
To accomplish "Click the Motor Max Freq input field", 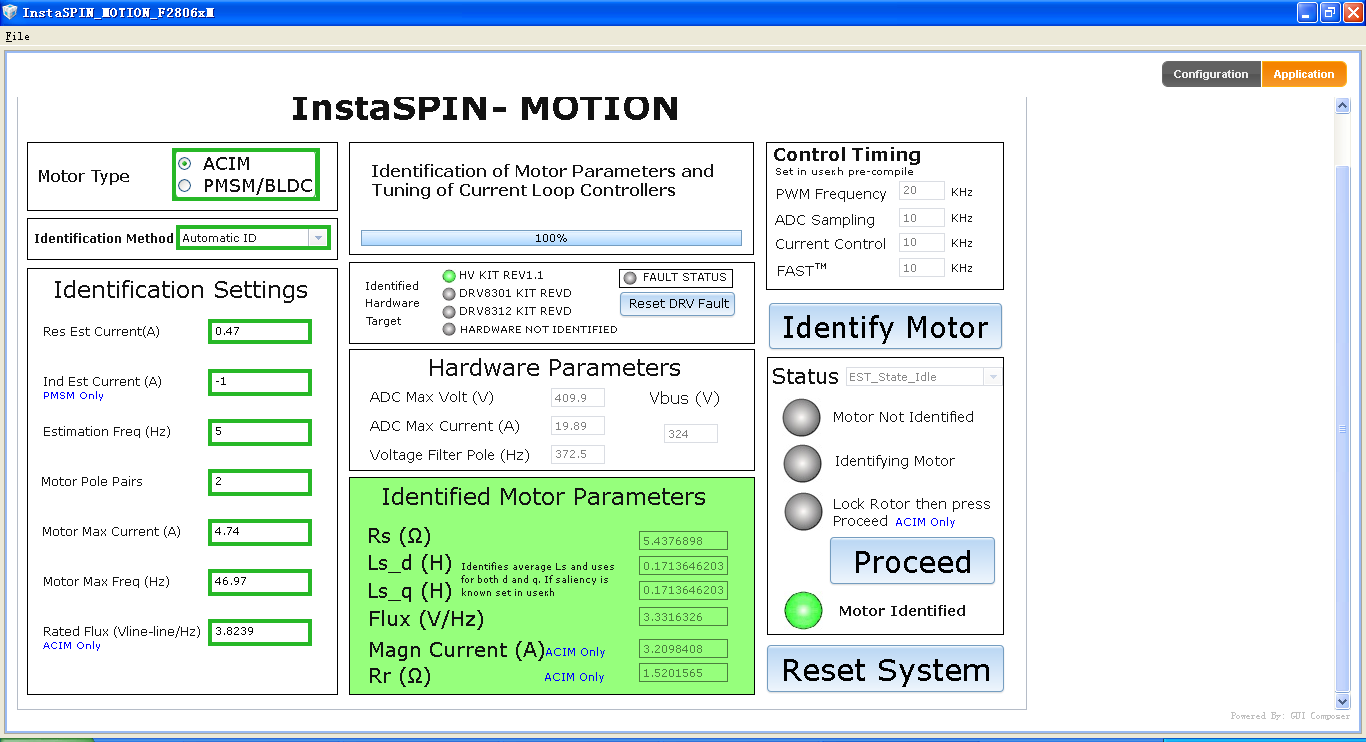I will 260,582.
